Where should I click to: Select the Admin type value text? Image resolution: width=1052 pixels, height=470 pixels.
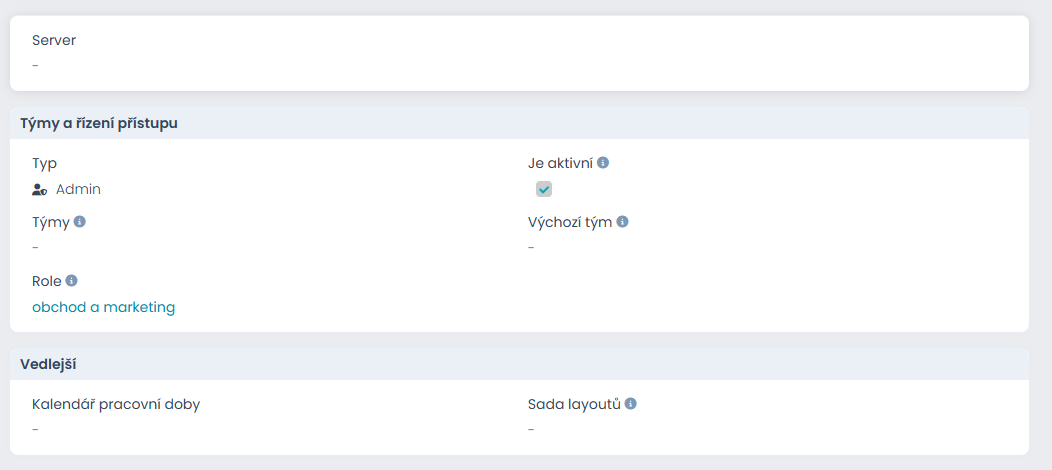pos(78,189)
